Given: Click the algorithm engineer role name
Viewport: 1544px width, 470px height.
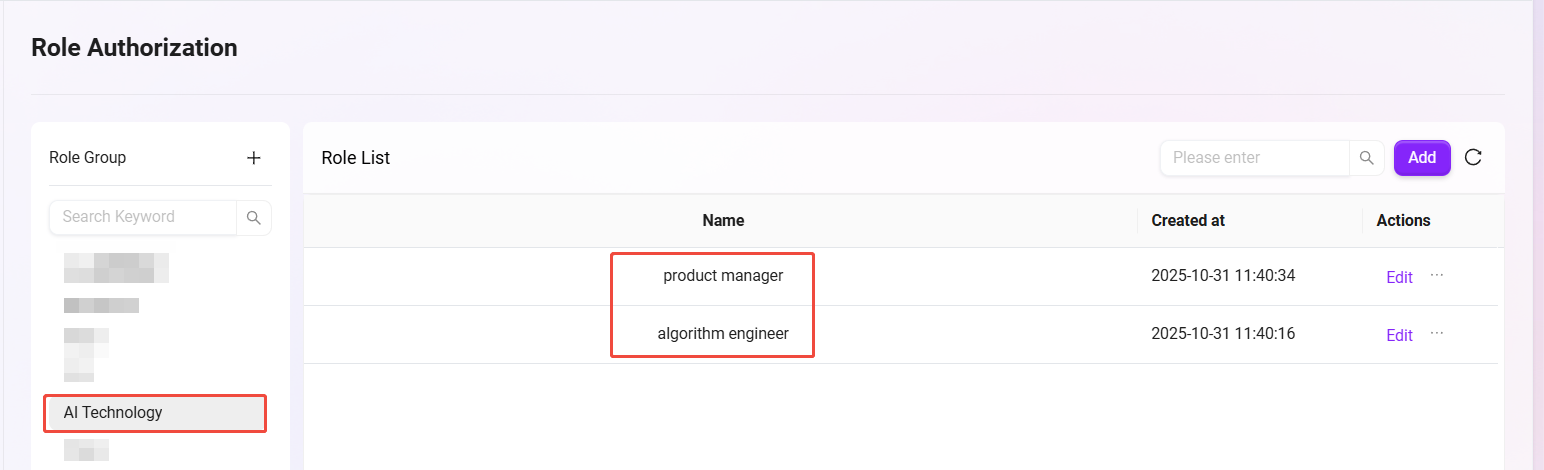Looking at the screenshot, I should (723, 333).
